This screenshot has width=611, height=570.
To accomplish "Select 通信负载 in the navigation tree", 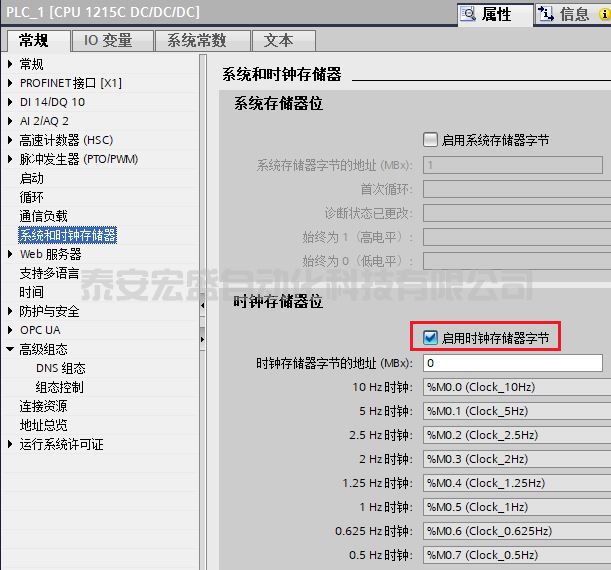I will (44, 216).
